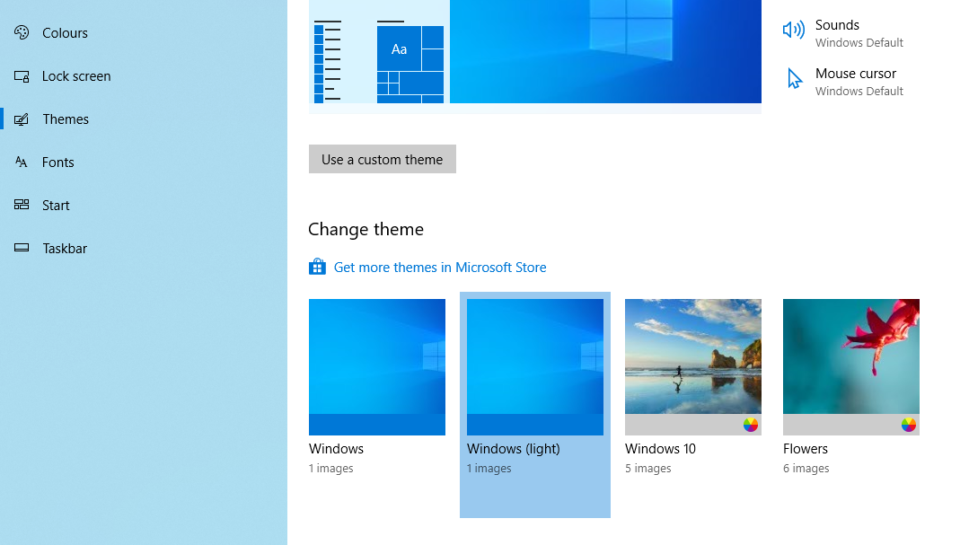Click the colour wheel on Flowers theme

click(x=909, y=424)
